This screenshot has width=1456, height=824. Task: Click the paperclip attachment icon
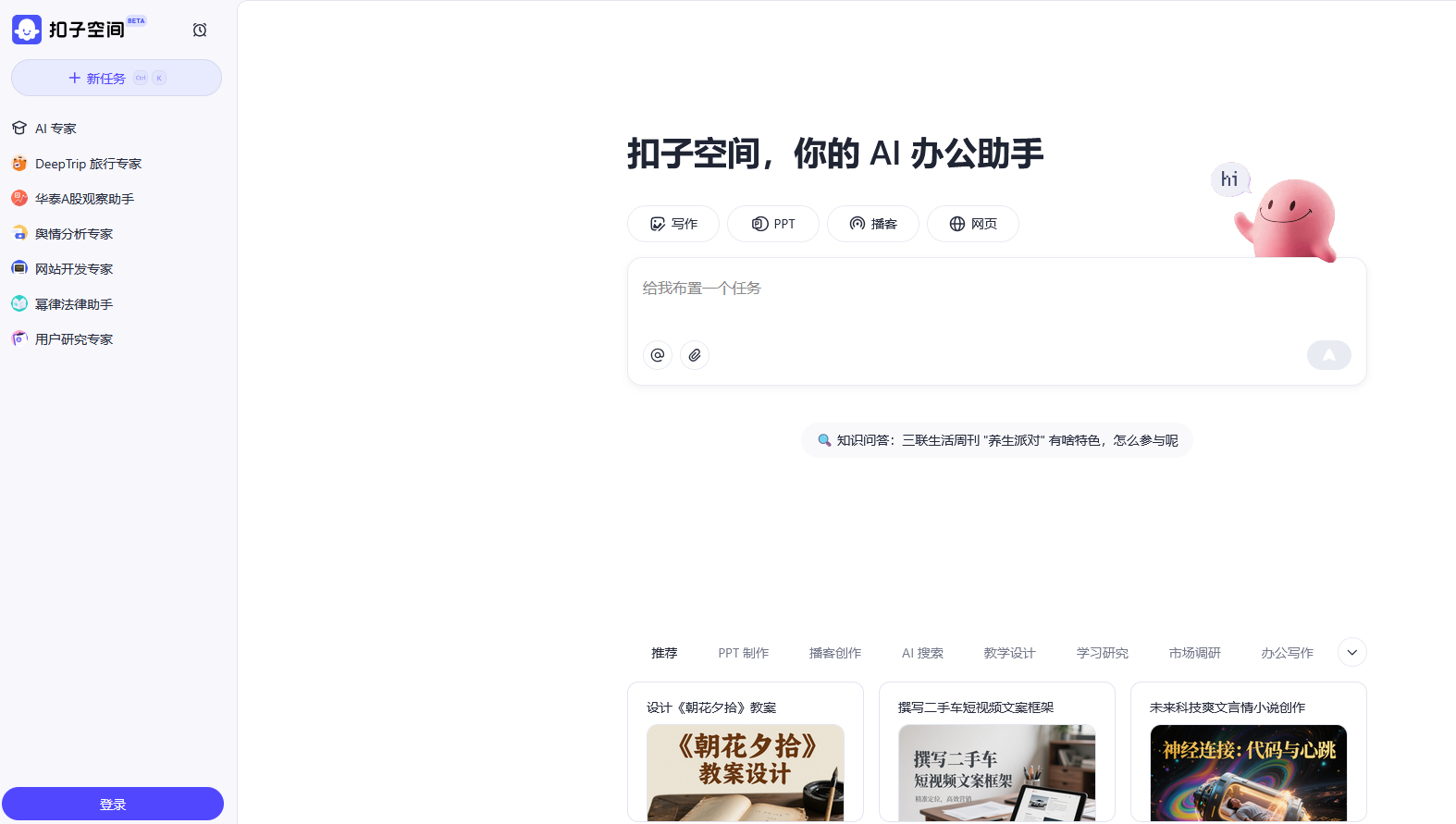tap(695, 355)
